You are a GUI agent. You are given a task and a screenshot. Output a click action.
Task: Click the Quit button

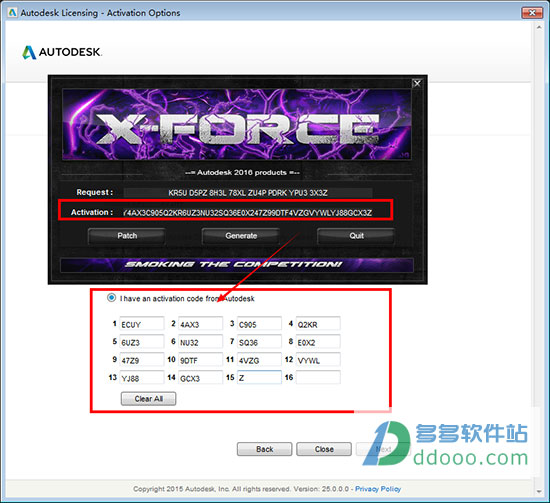(x=356, y=236)
